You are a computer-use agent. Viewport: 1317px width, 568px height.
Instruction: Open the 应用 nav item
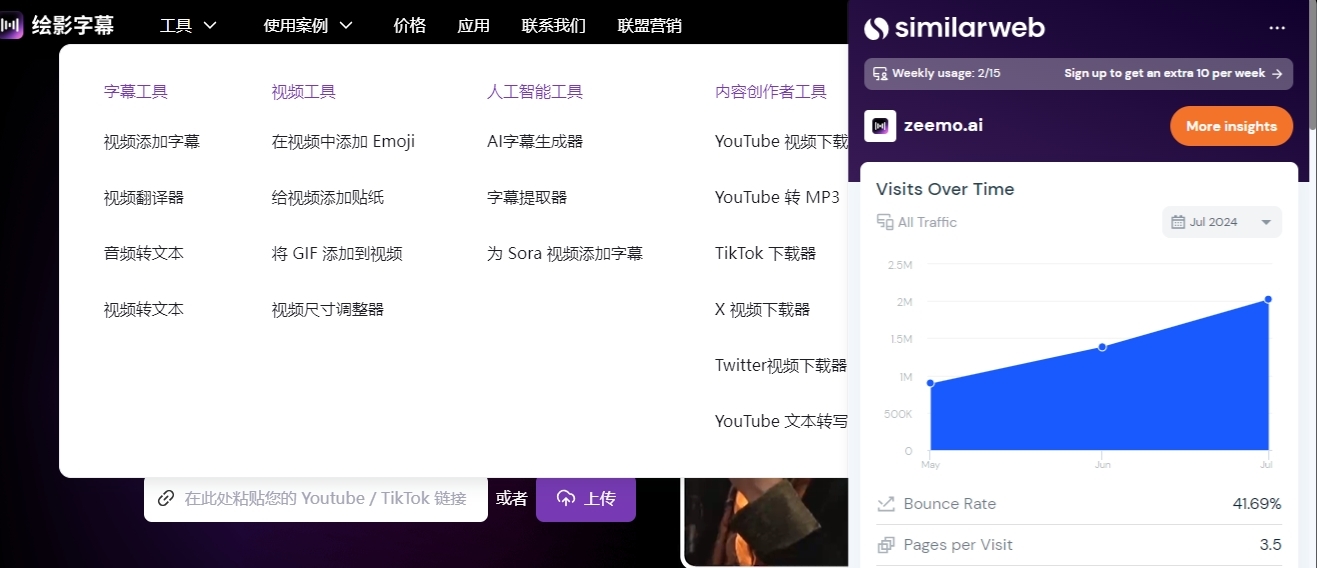point(474,26)
